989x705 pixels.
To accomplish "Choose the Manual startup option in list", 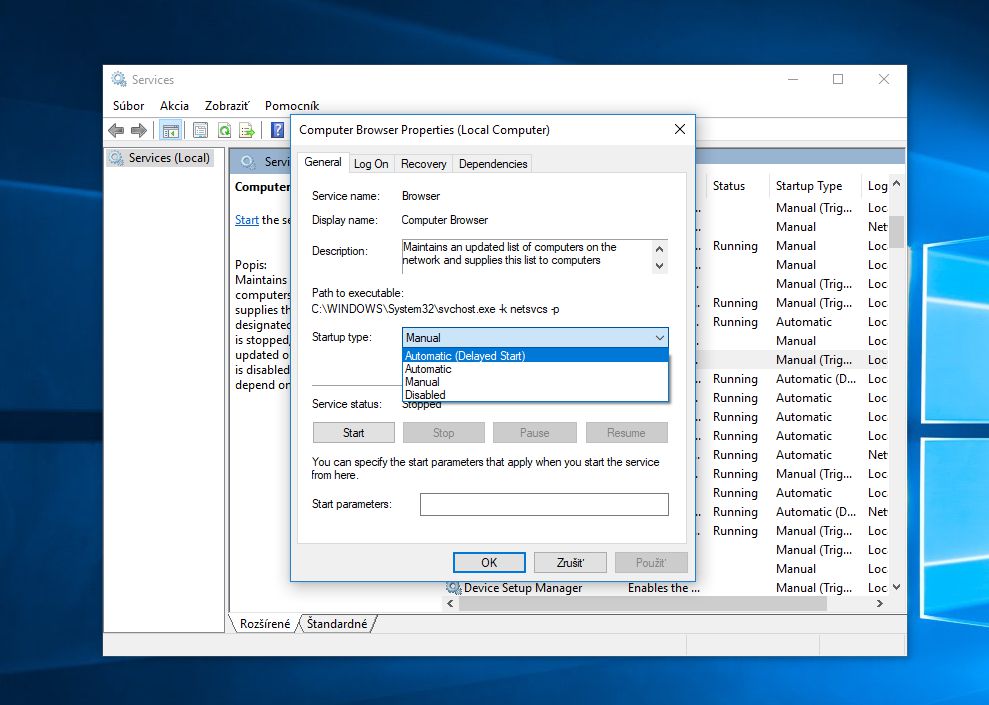I will click(535, 382).
